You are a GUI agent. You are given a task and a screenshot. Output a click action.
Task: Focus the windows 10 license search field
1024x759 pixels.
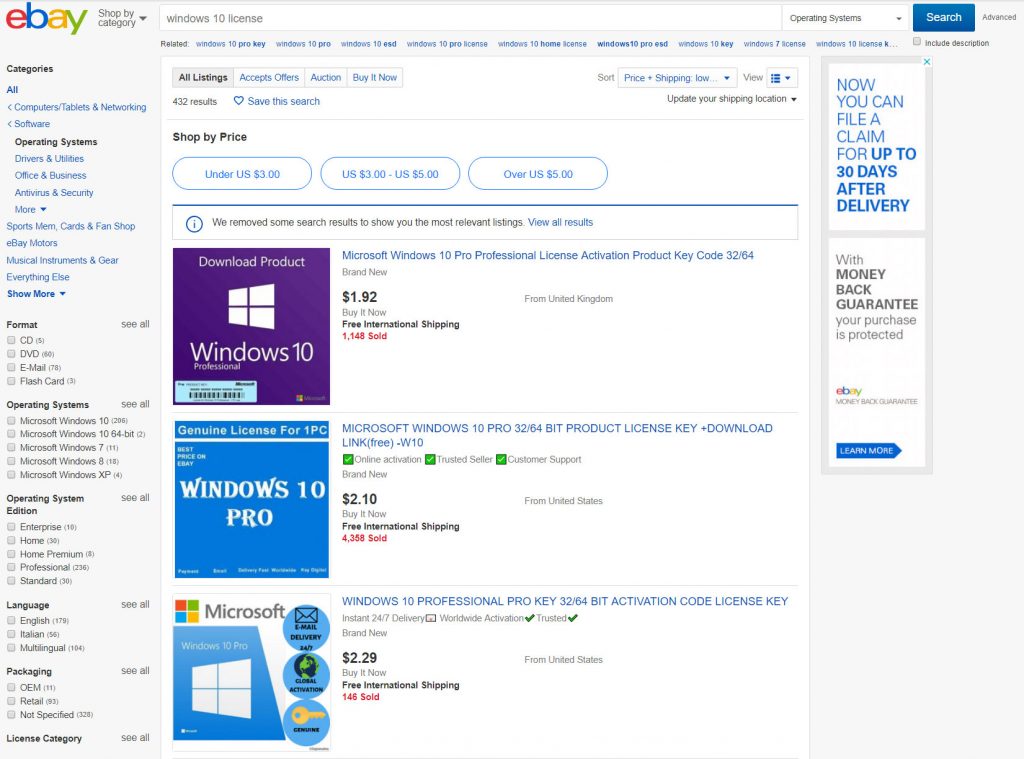click(470, 18)
